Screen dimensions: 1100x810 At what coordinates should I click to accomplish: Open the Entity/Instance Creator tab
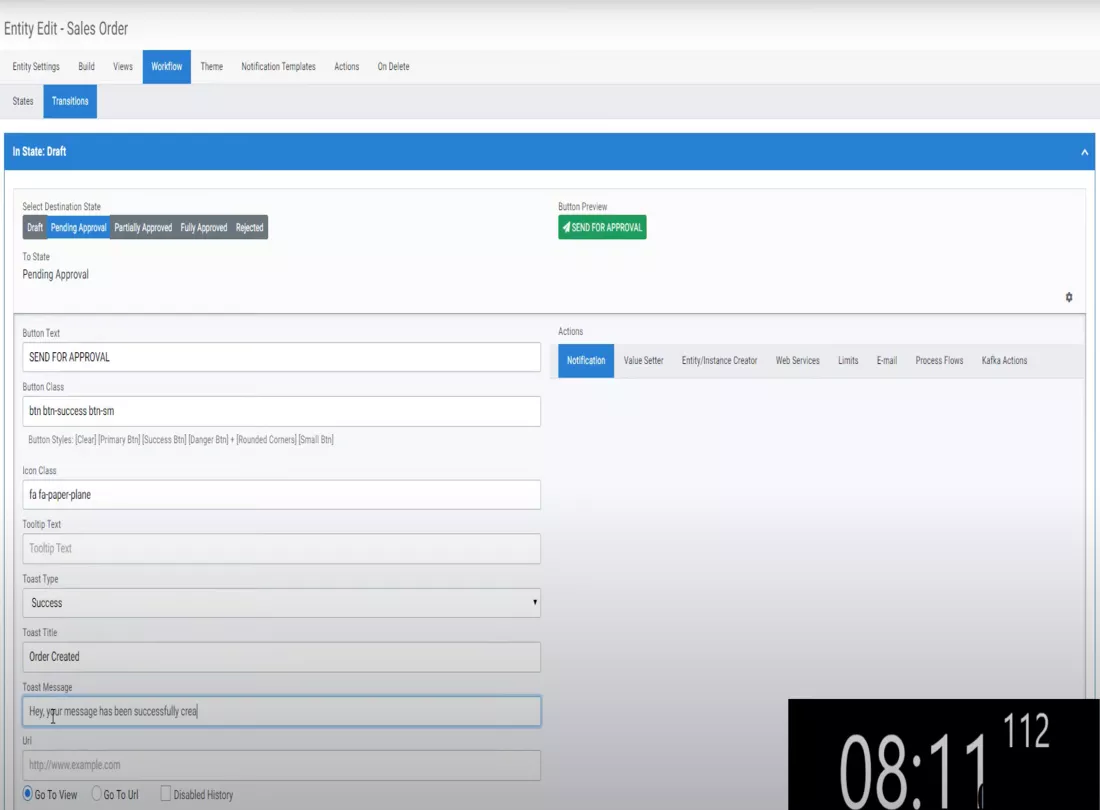tap(719, 360)
